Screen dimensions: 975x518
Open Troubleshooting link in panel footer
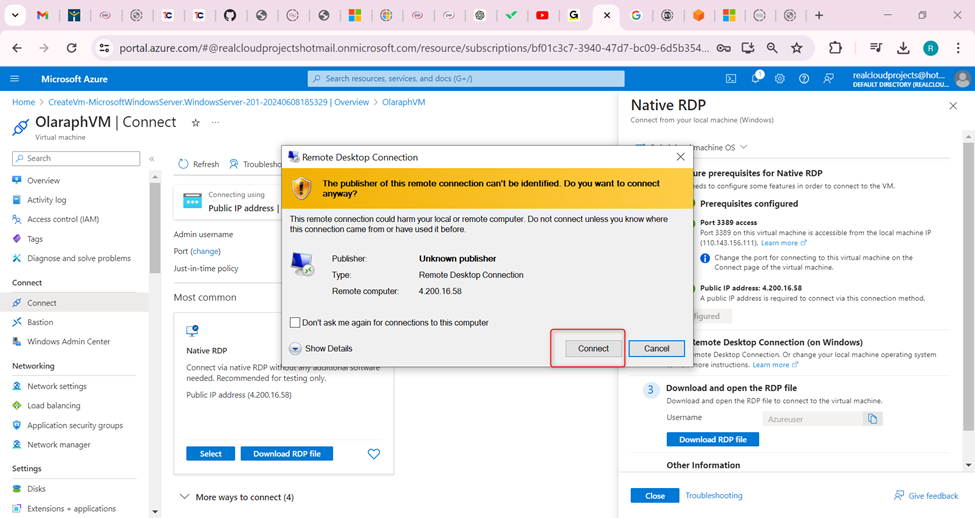(714, 496)
